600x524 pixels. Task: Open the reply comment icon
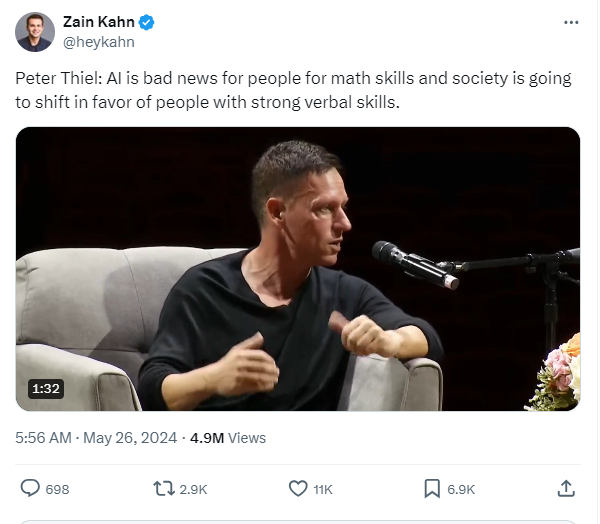click(x=30, y=488)
